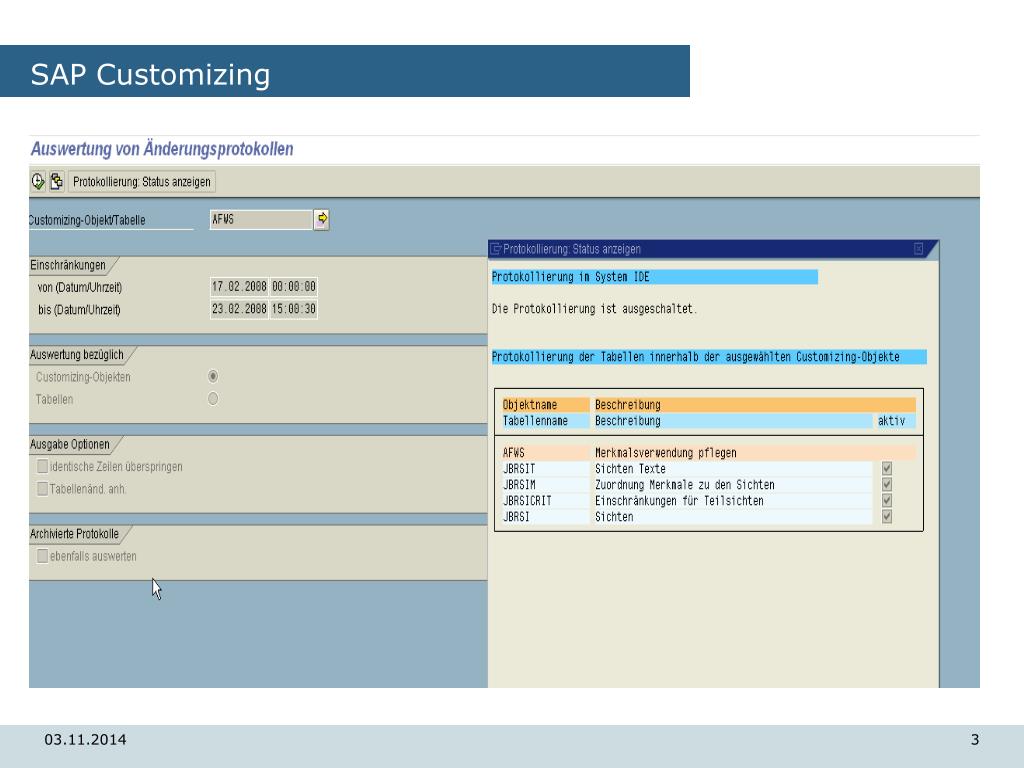
Task: Click JBRSIT table name cell
Action: [545, 469]
